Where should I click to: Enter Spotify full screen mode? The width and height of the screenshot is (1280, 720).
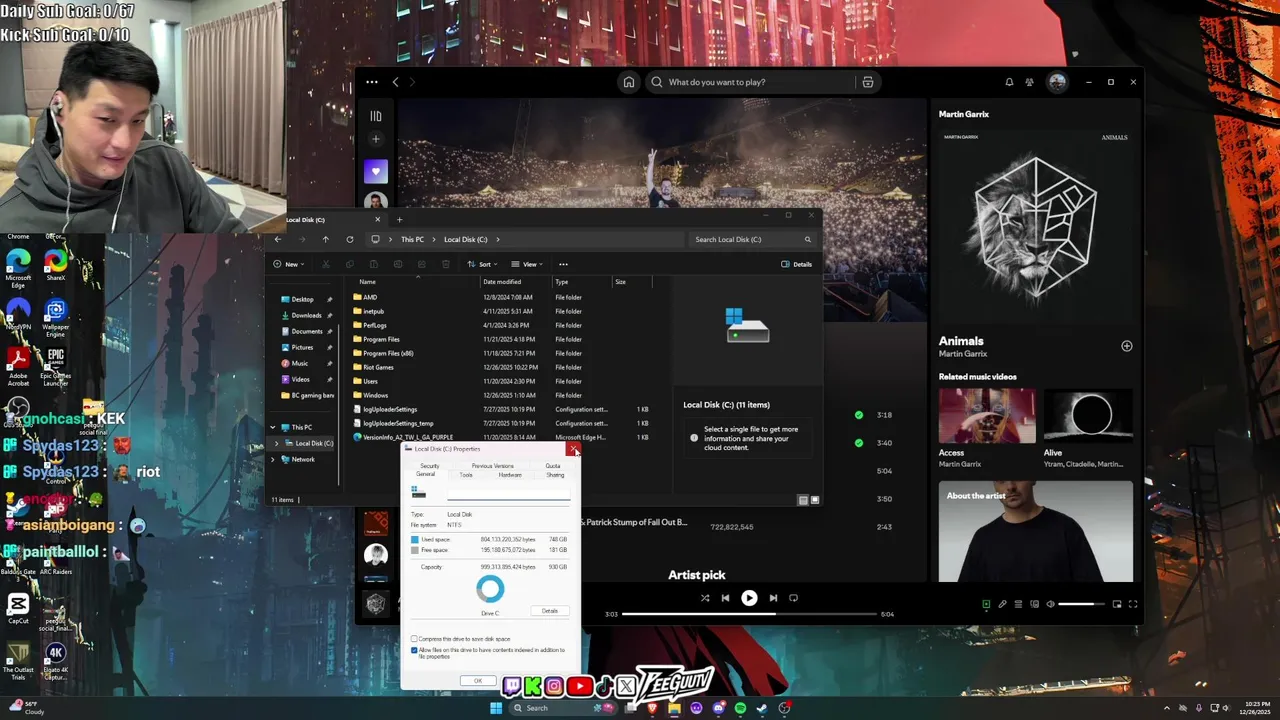(1133, 604)
